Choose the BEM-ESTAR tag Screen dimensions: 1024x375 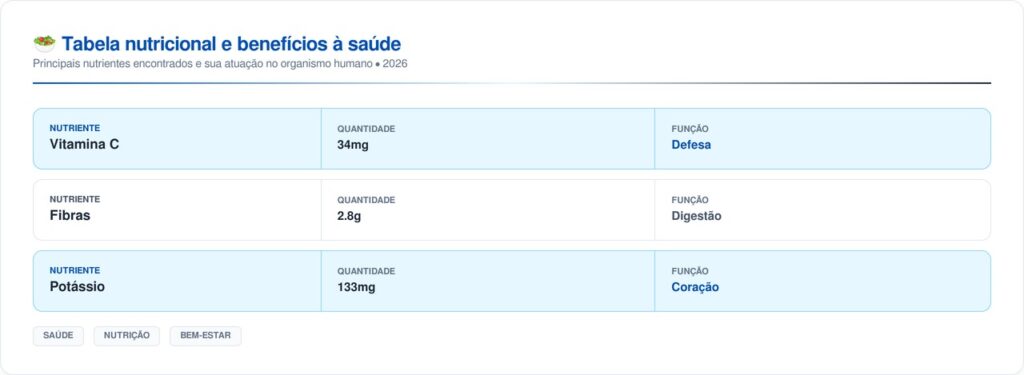click(x=206, y=336)
